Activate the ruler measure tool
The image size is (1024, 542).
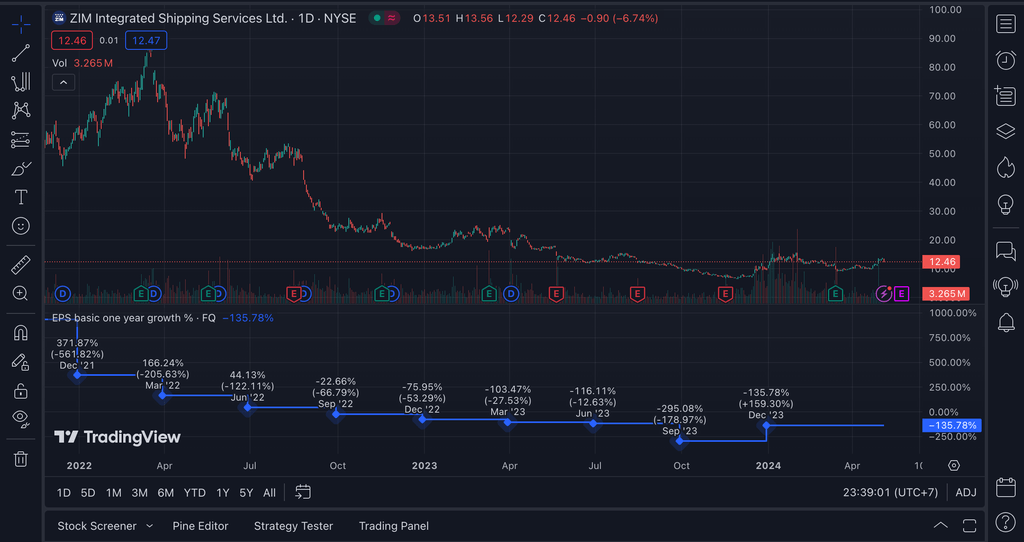20,265
